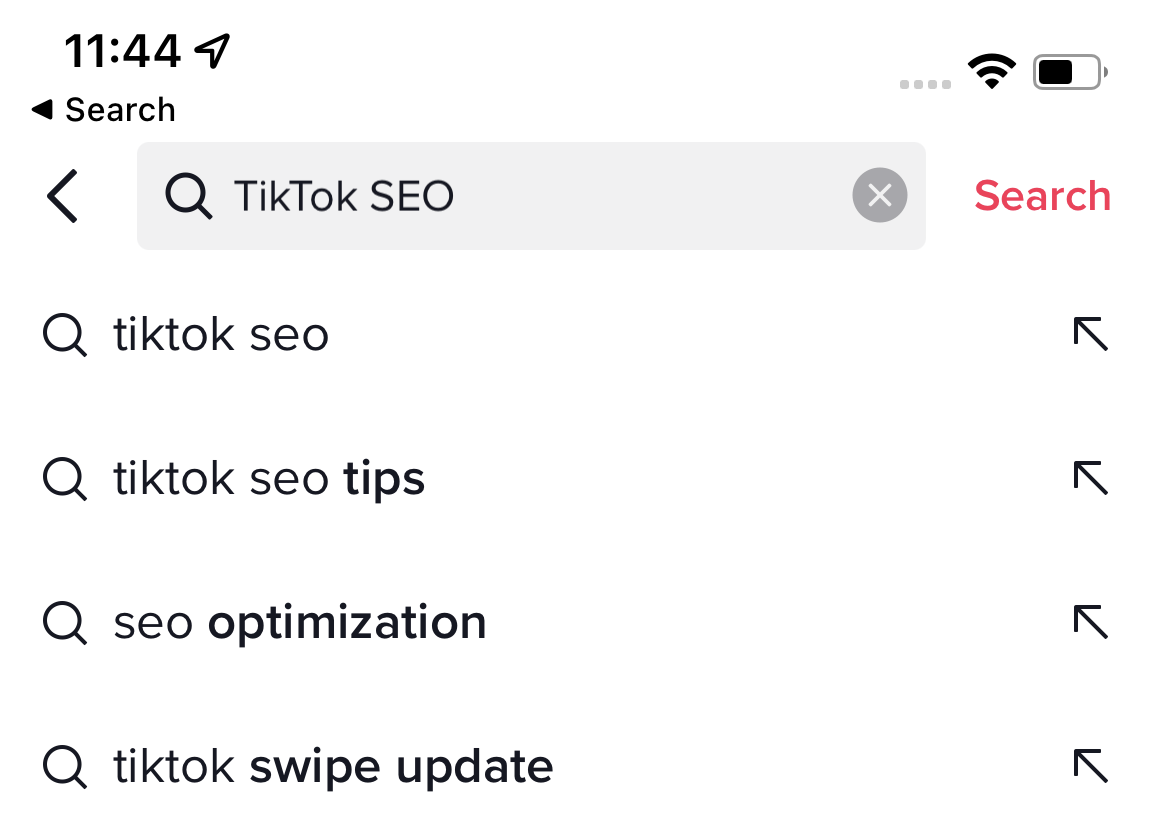The width and height of the screenshot is (1163, 832).
Task: Select the "tiktok seo tips" suggestion
Action: tap(268, 478)
